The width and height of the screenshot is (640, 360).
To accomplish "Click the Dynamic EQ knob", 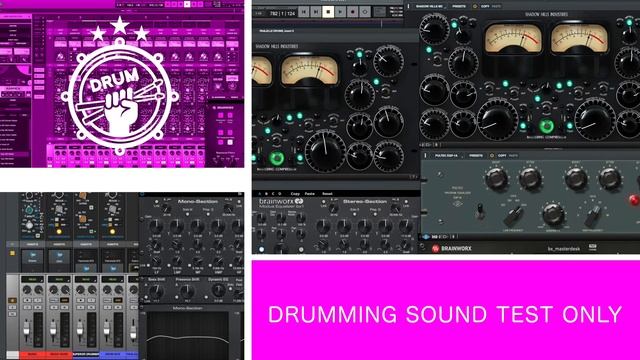I will (218, 291).
